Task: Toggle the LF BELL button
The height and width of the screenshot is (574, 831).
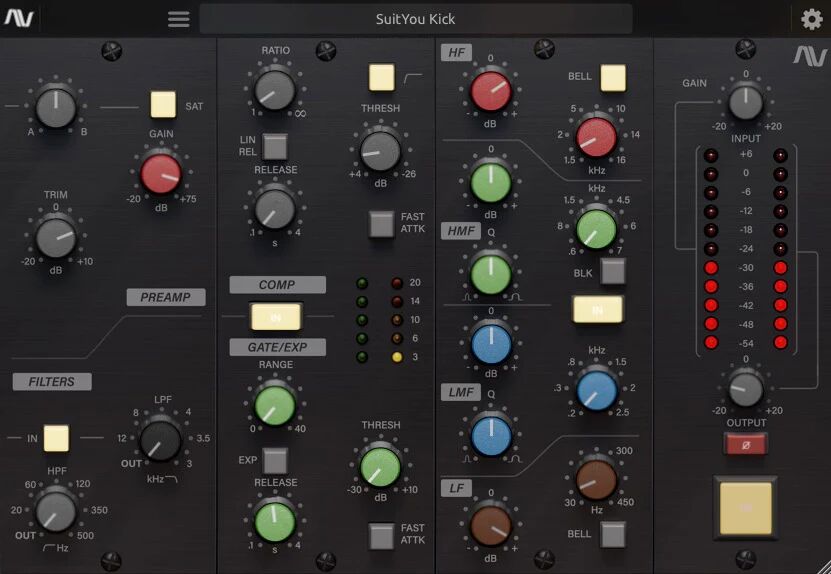Action: click(613, 534)
